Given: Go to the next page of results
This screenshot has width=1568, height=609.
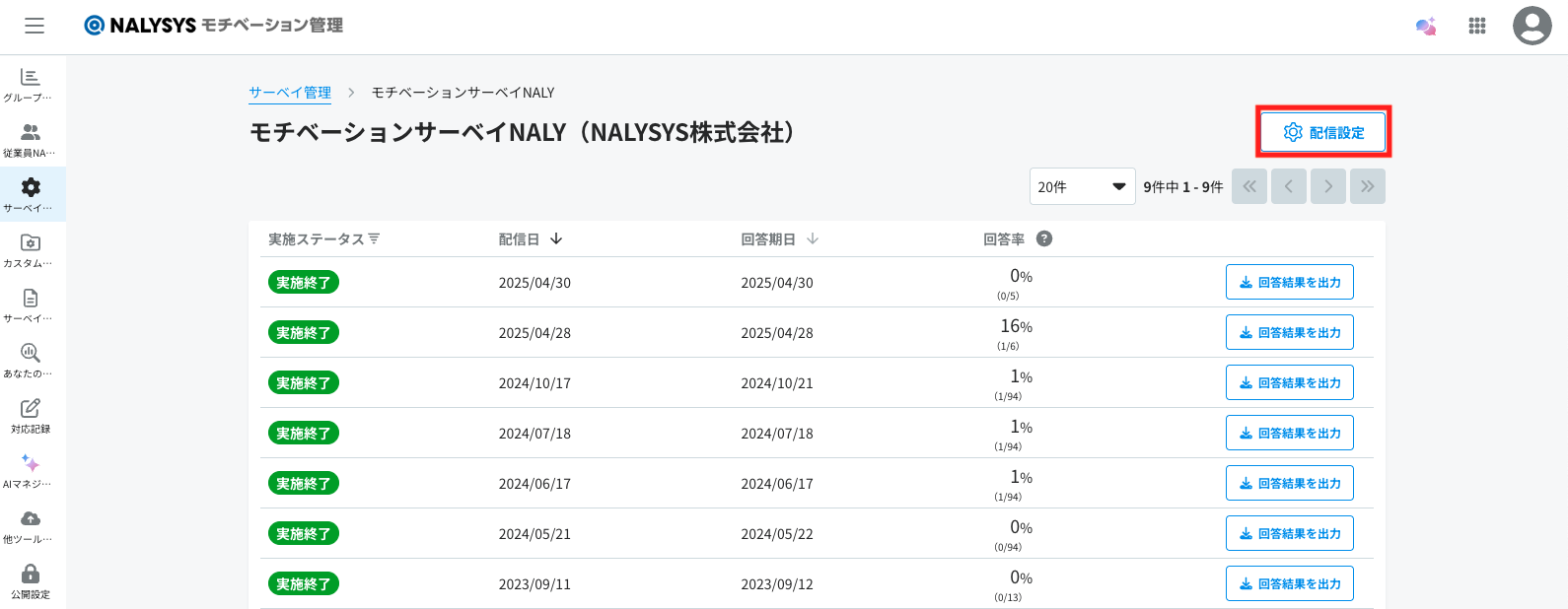Looking at the screenshot, I should pos(1328,186).
